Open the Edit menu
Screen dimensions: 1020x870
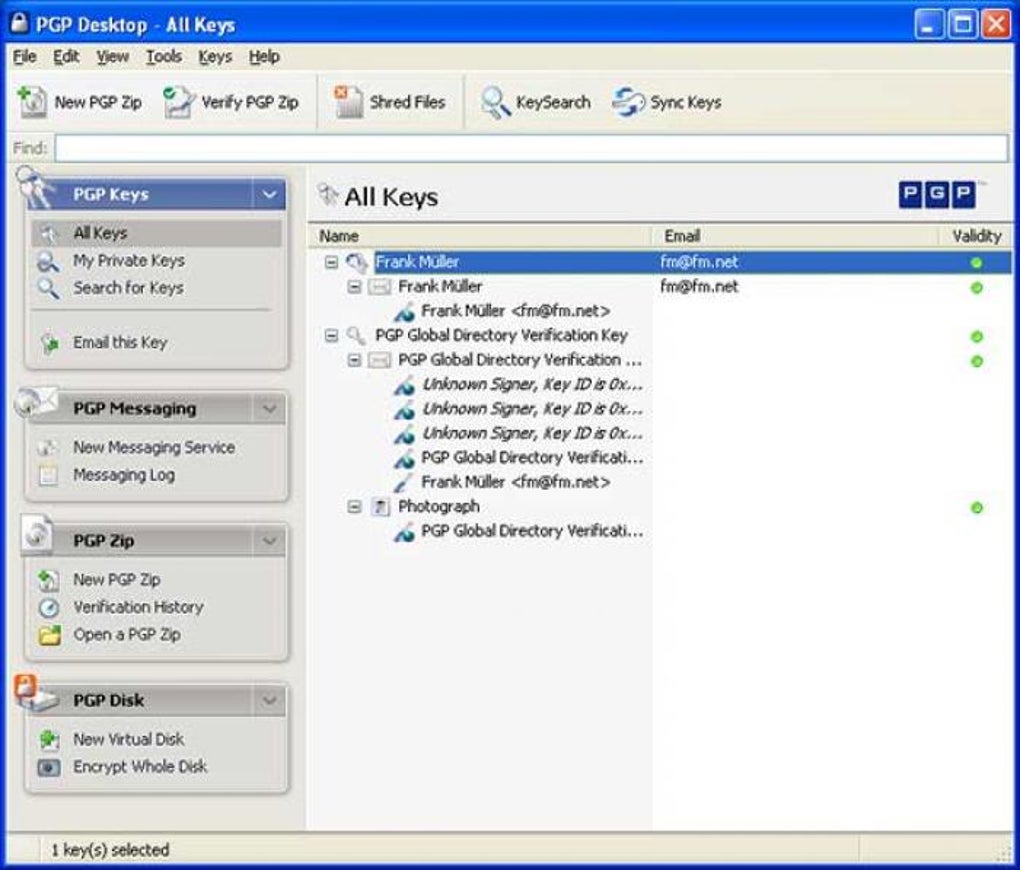tap(66, 57)
